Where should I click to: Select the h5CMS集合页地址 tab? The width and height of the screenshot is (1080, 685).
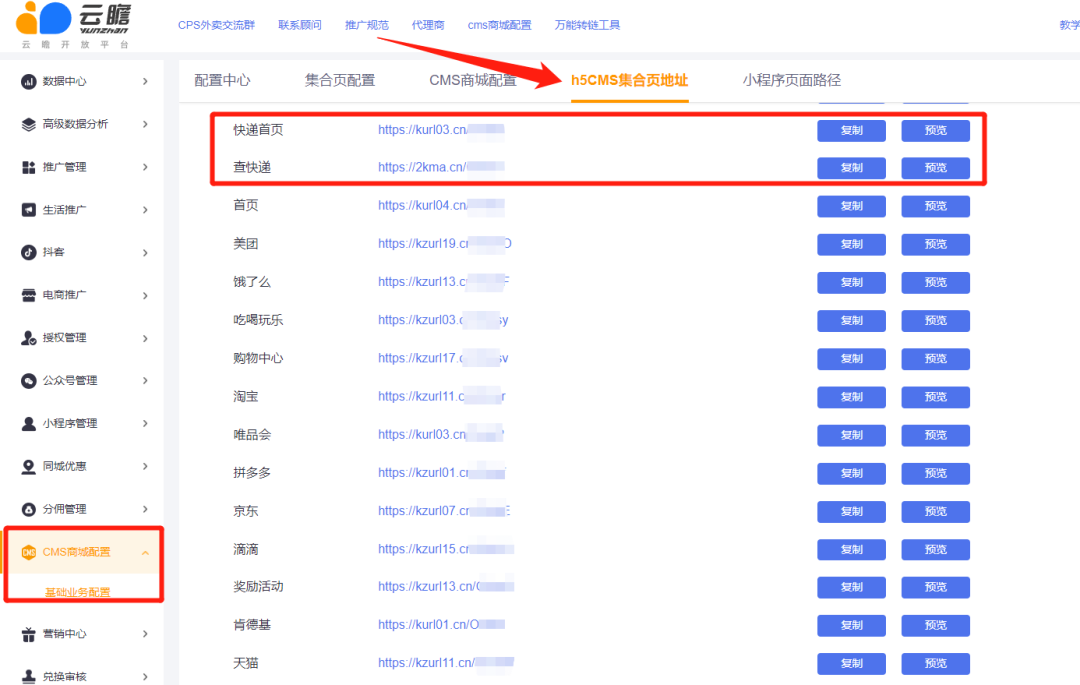pyautogui.click(x=630, y=81)
